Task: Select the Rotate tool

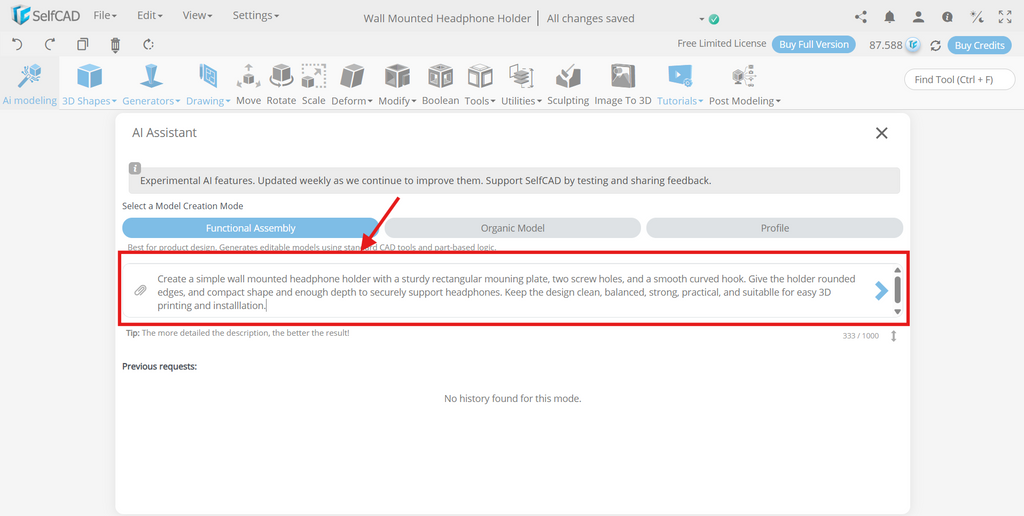Action: [281, 84]
